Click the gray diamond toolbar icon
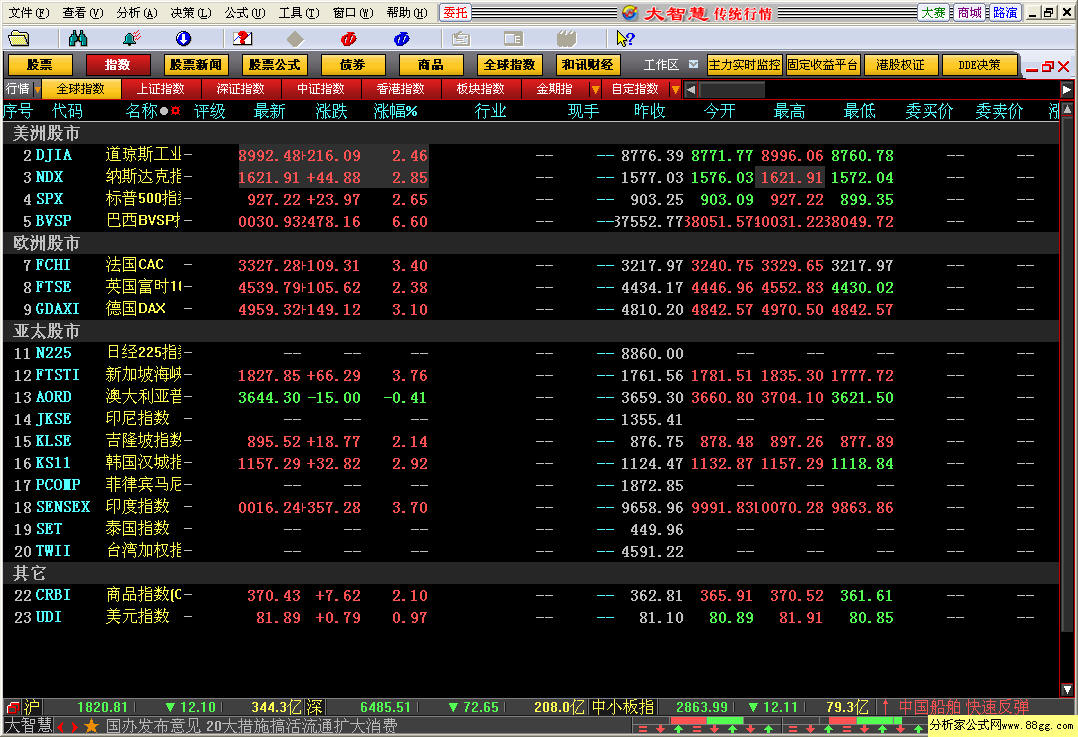The height and width of the screenshot is (737, 1078). click(x=295, y=38)
